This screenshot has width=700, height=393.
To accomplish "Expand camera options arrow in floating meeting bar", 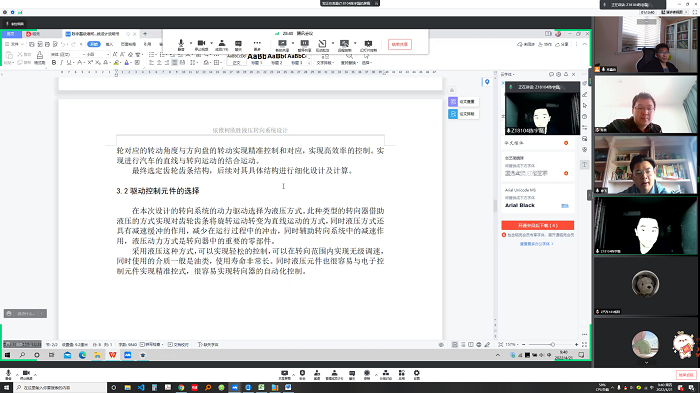I will [x=211, y=43].
